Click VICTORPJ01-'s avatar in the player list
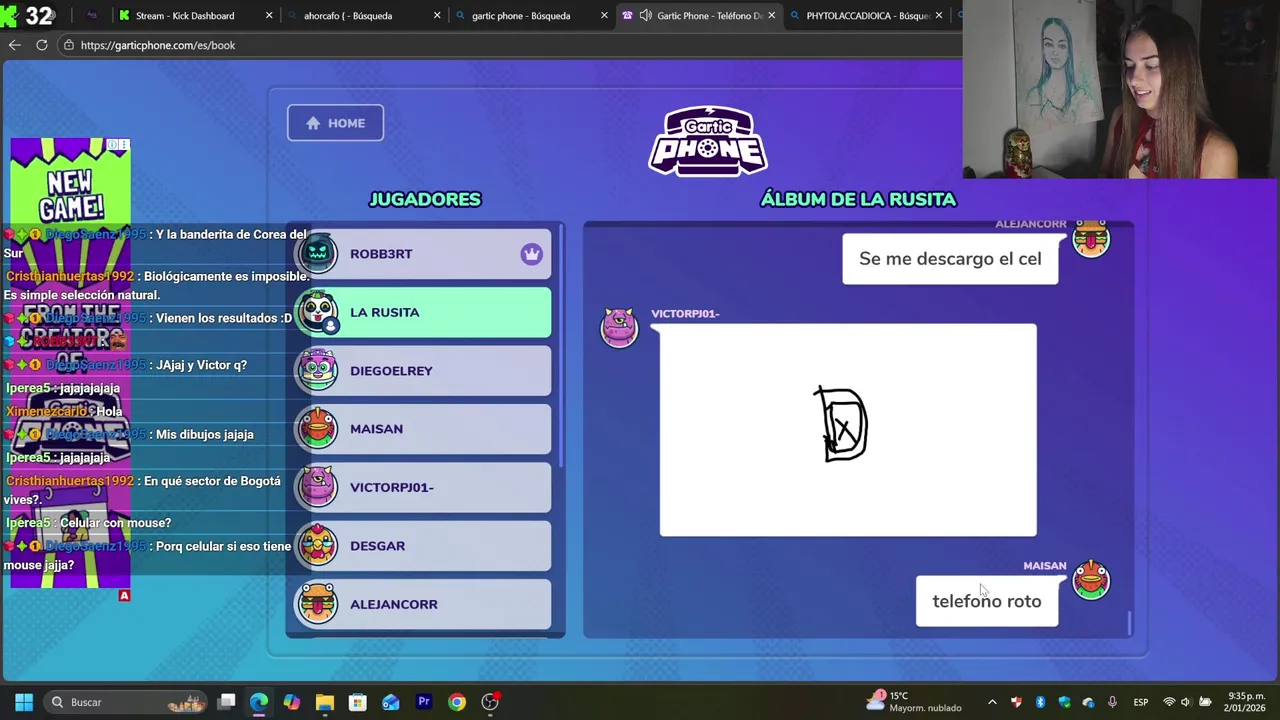Image resolution: width=1280 pixels, height=720 pixels. tap(318, 487)
